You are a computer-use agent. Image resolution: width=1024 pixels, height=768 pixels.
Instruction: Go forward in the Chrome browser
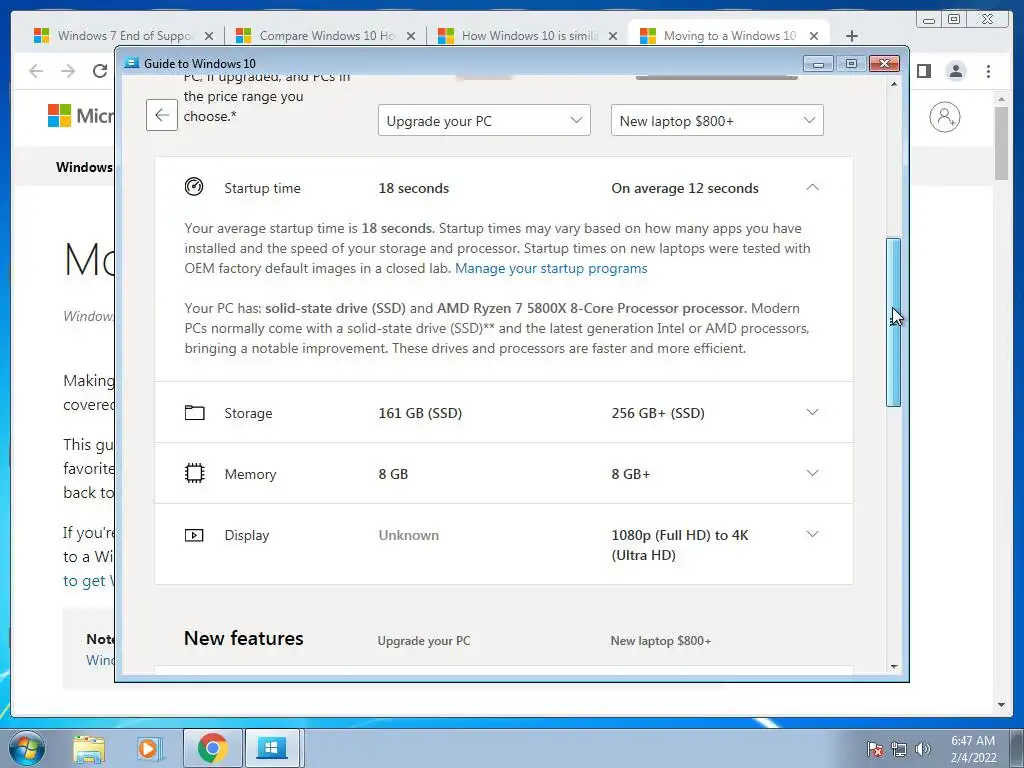pos(68,71)
